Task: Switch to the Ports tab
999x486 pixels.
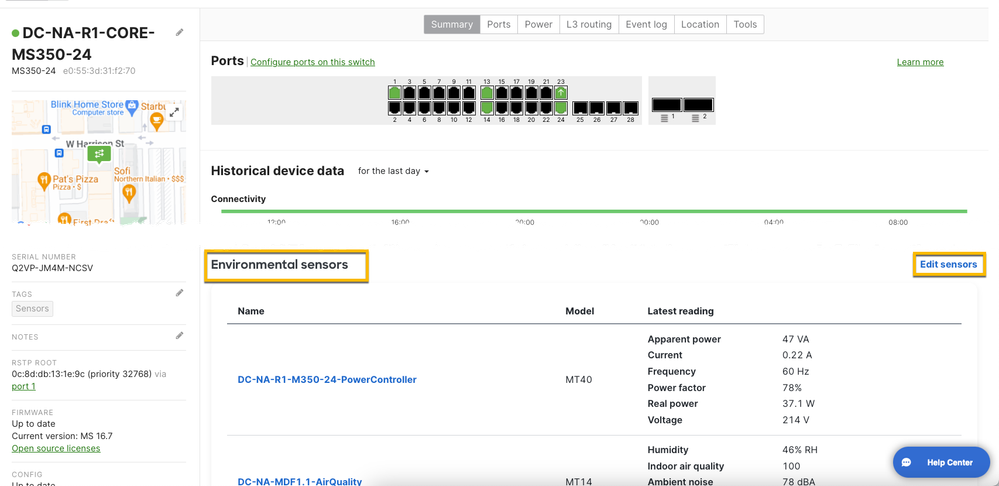Action: tap(498, 24)
